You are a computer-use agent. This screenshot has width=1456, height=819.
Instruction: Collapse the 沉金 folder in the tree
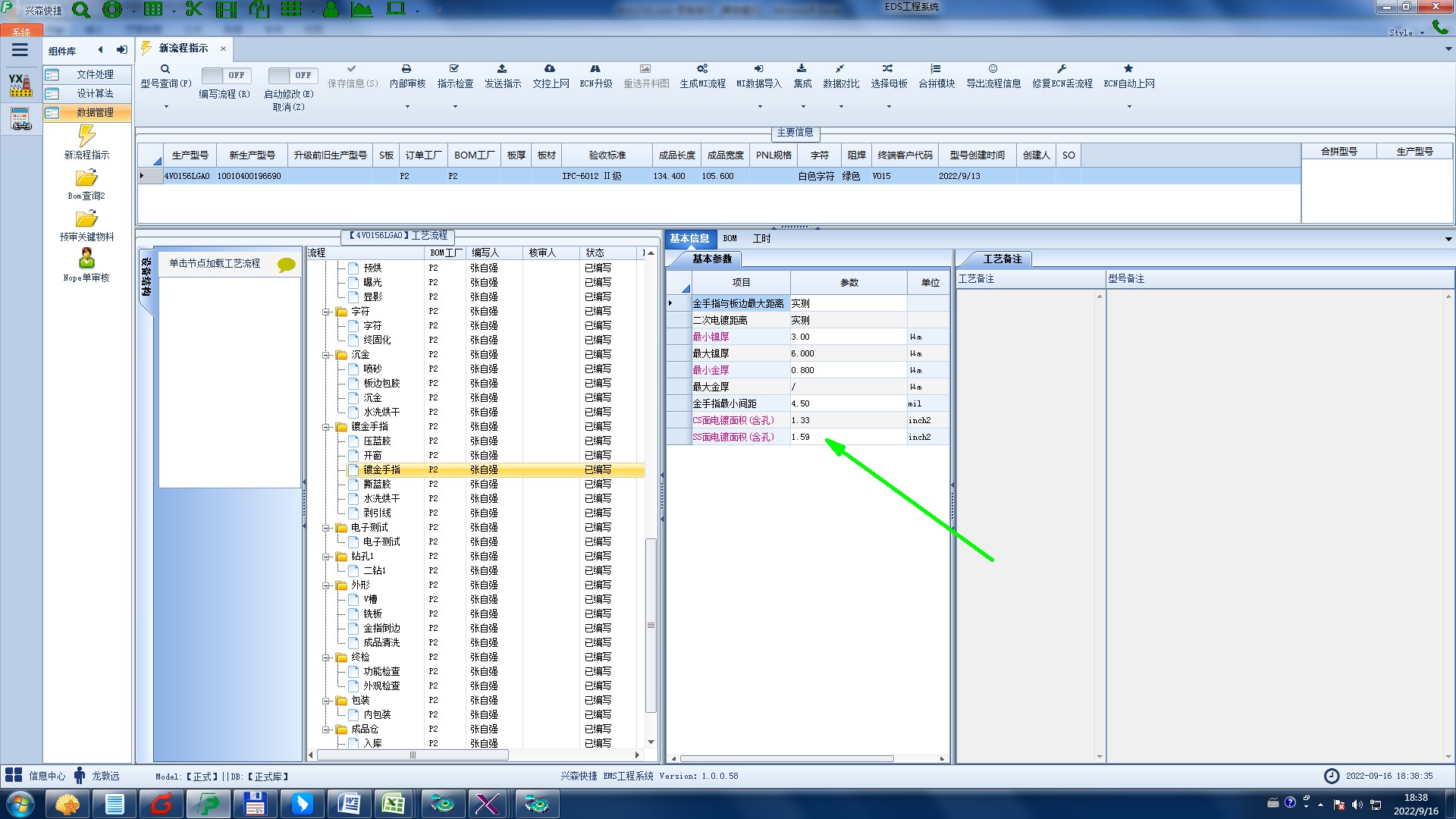coord(326,355)
